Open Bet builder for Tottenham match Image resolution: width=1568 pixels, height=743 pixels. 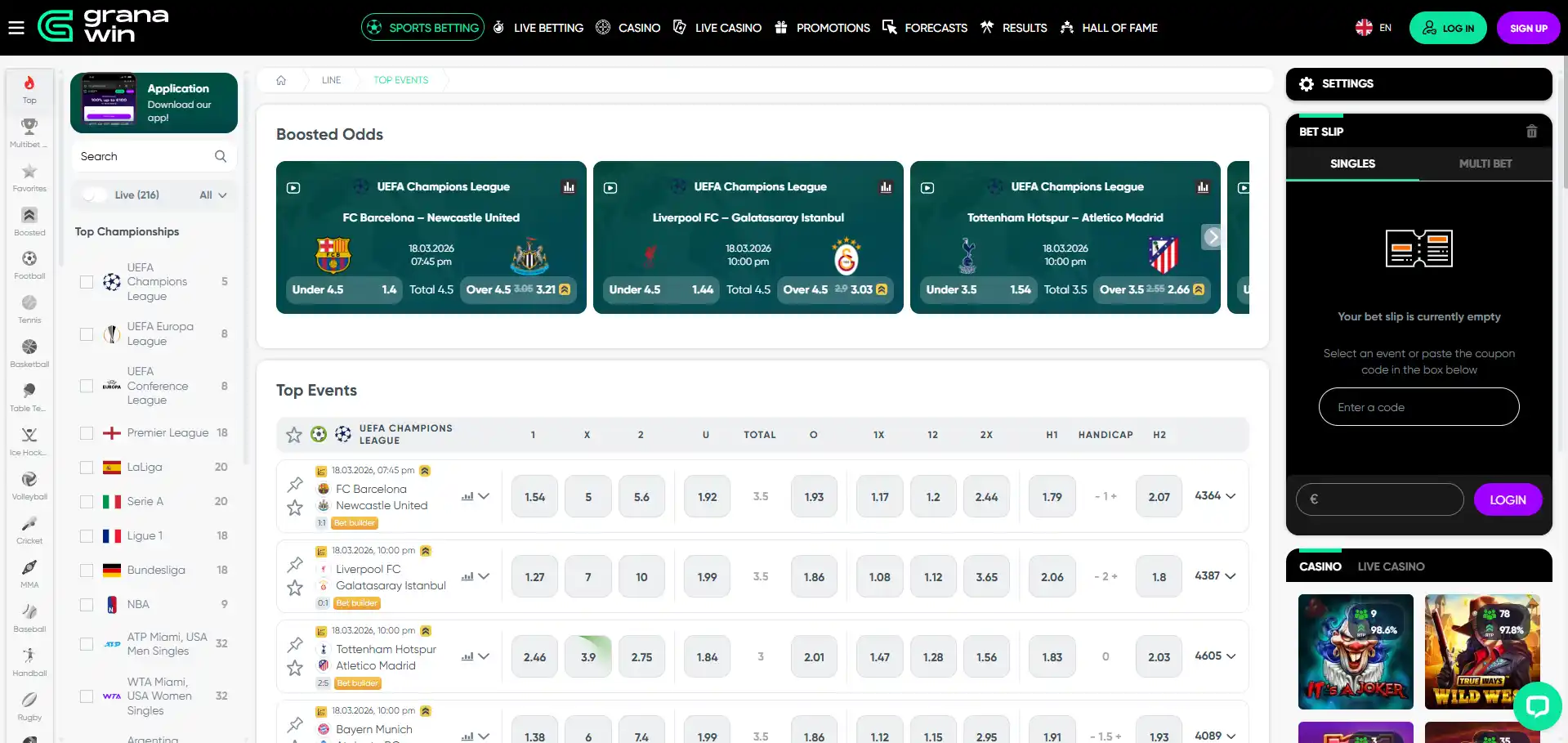[358, 683]
